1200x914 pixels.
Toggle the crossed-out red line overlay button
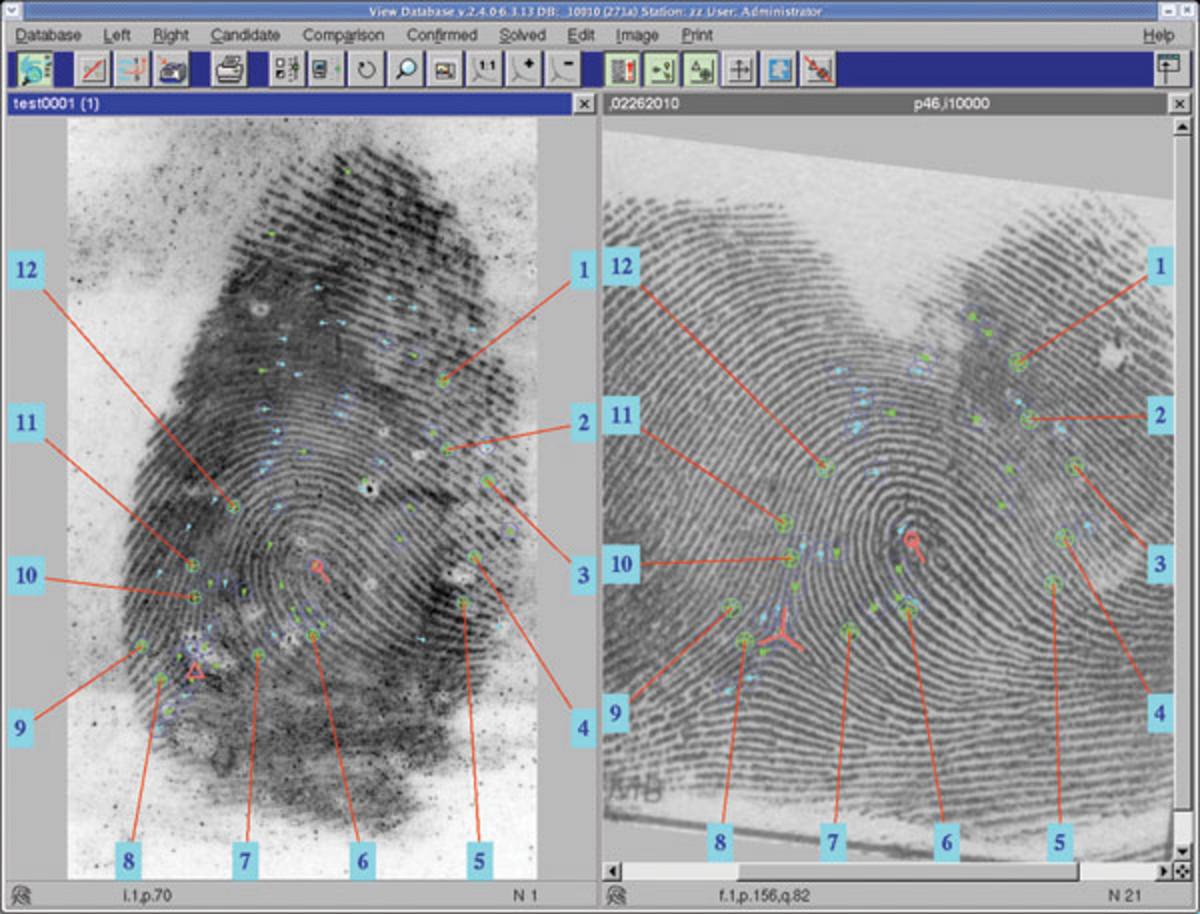click(819, 71)
